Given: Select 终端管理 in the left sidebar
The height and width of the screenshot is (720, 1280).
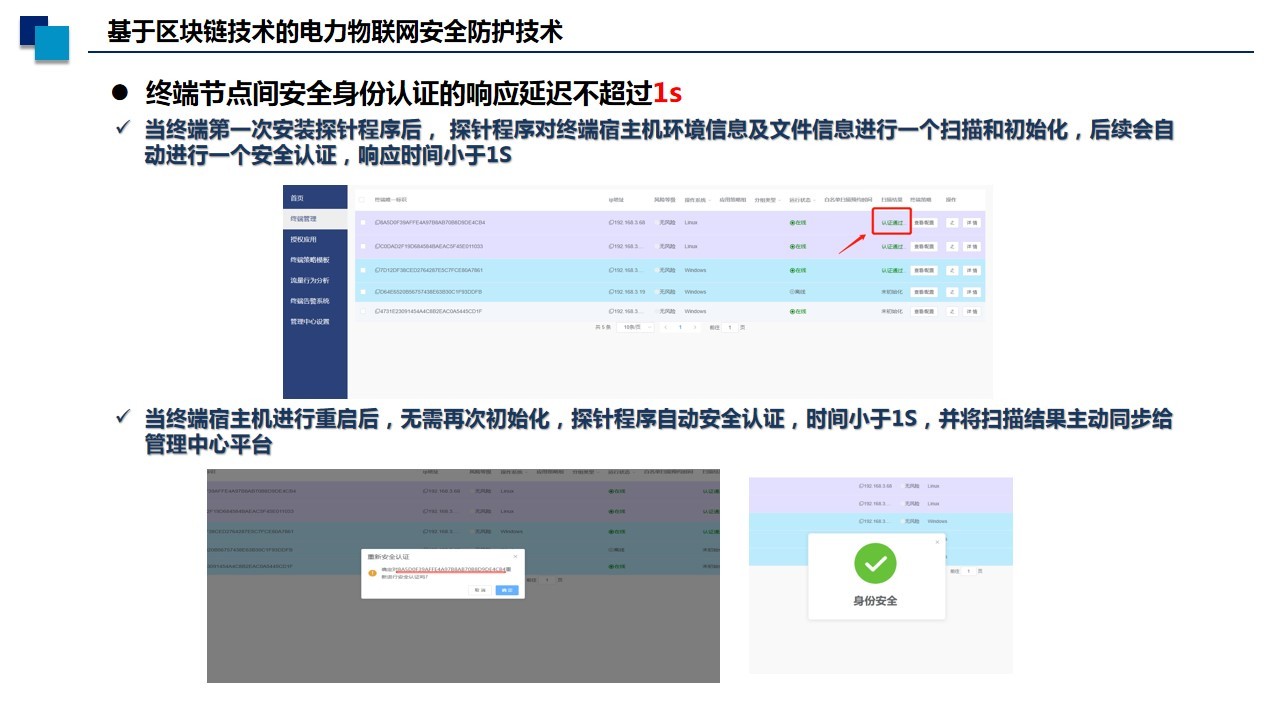Looking at the screenshot, I should pyautogui.click(x=315, y=219).
